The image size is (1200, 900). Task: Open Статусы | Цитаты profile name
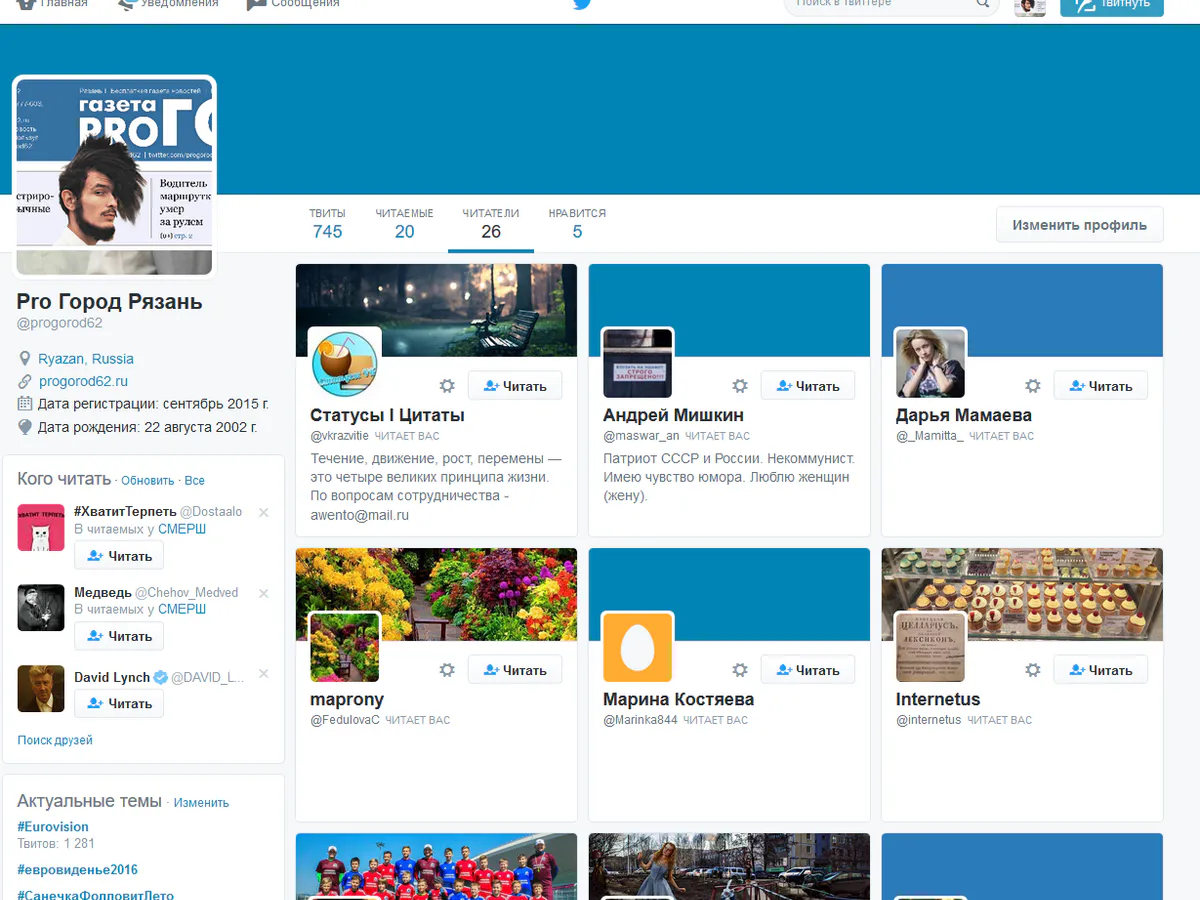[387, 415]
